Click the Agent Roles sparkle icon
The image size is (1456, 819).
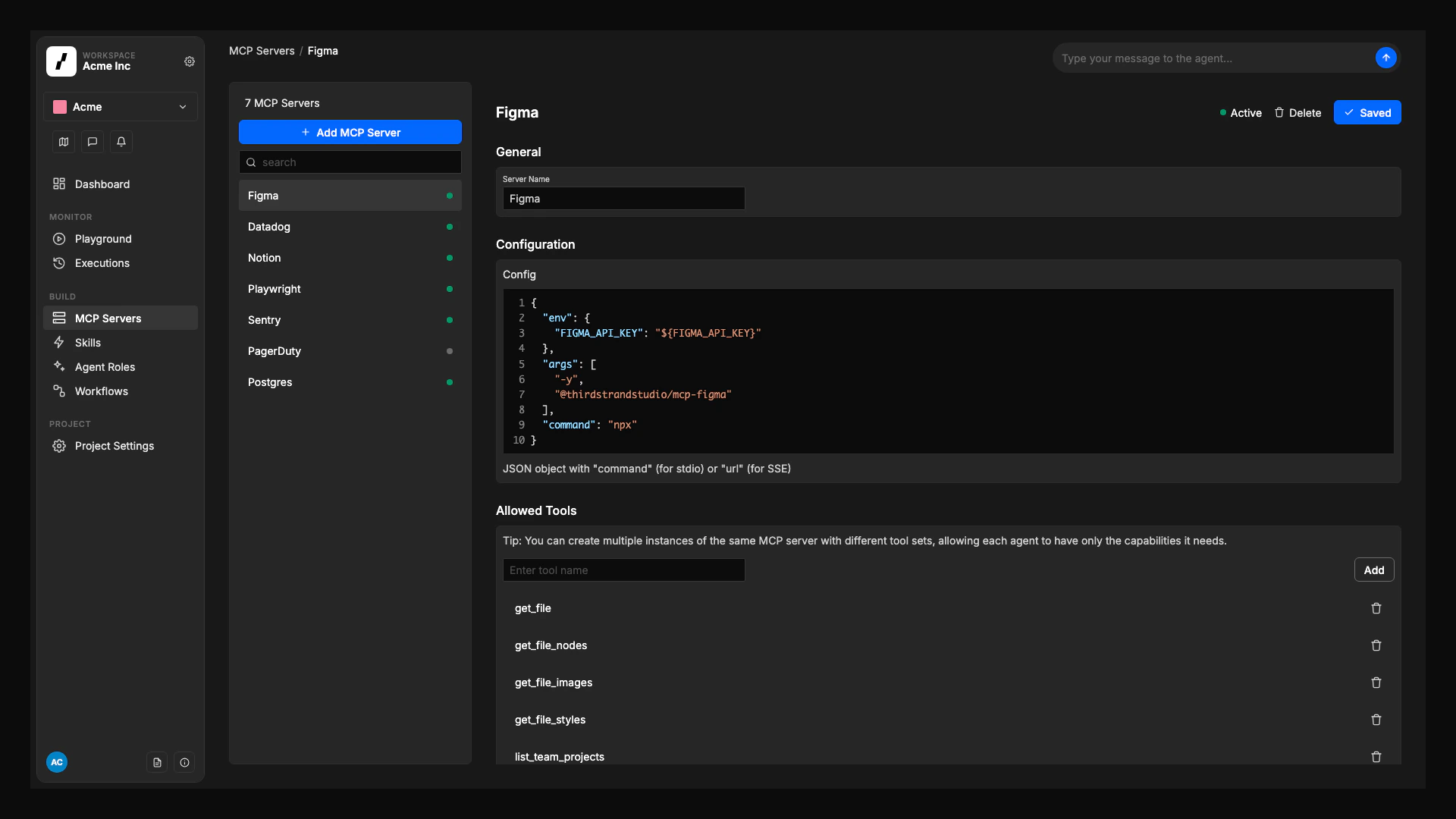[x=59, y=367]
